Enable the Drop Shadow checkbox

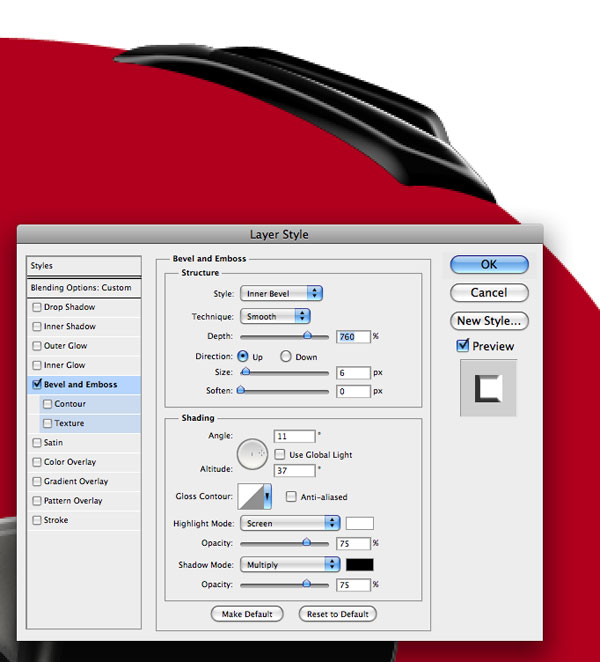[x=37, y=307]
